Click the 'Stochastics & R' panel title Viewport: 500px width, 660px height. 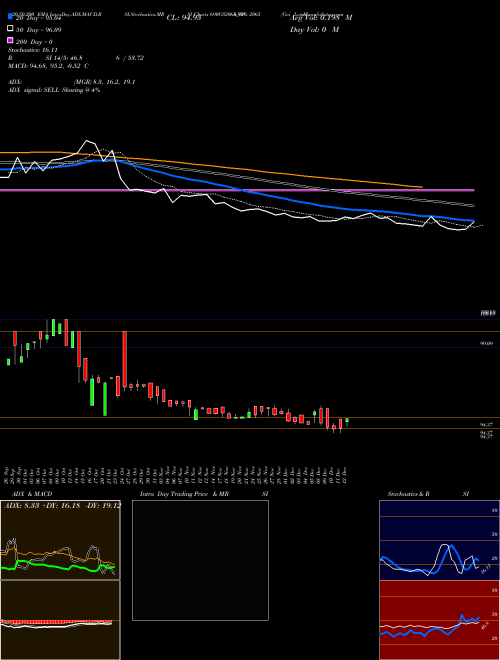click(x=408, y=494)
